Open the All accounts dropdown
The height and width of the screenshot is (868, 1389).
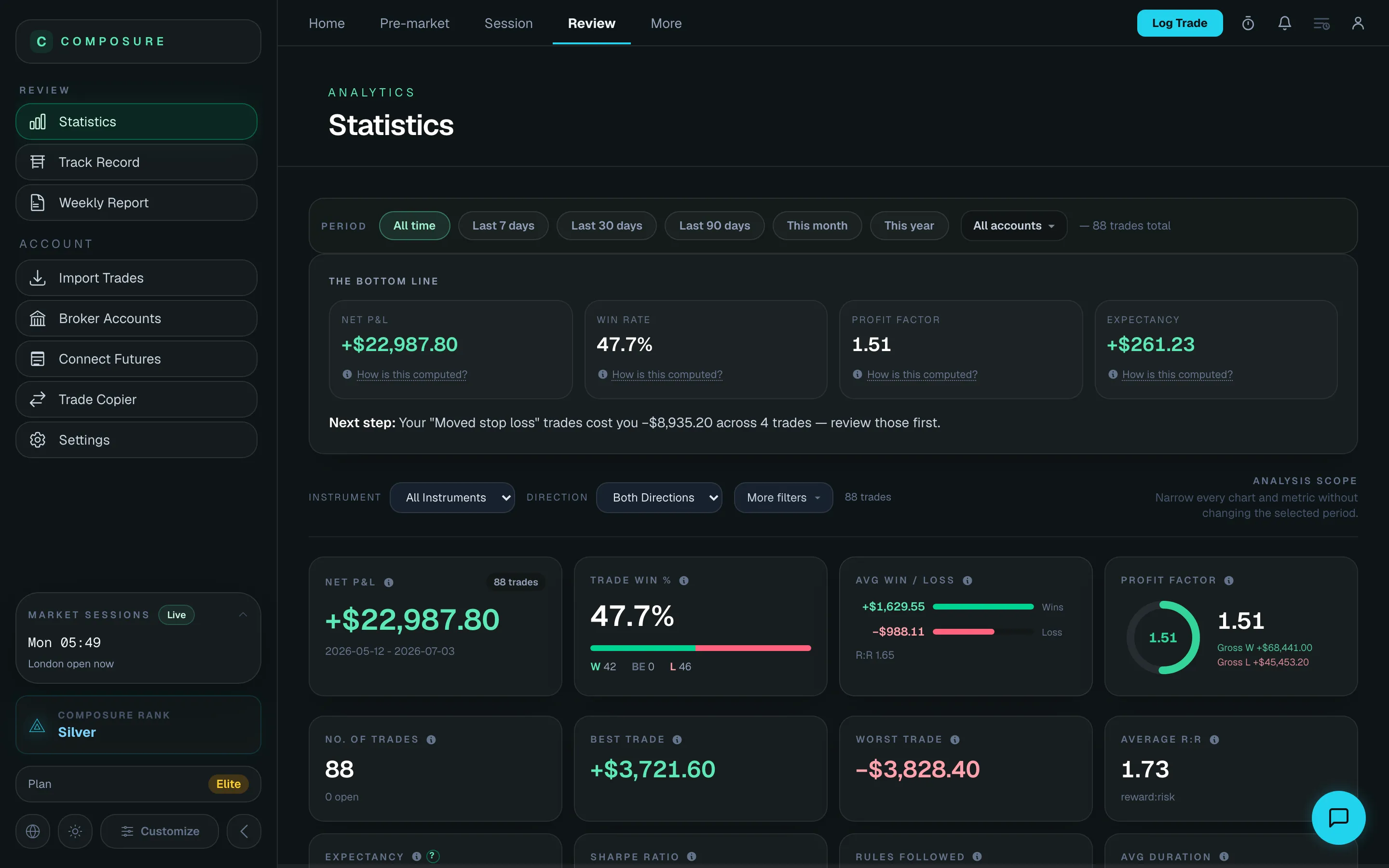tap(1014, 226)
